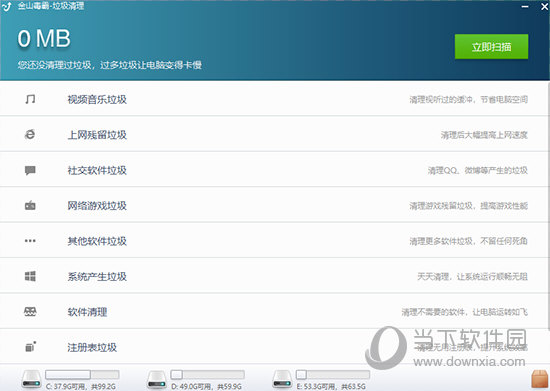Click the 金山毒霸-垃圾清理 window title
This screenshot has height=391, width=550.
[51, 6]
